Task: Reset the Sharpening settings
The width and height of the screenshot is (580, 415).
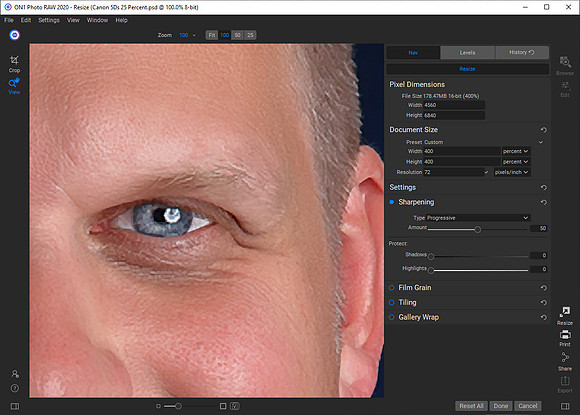Action: point(543,202)
